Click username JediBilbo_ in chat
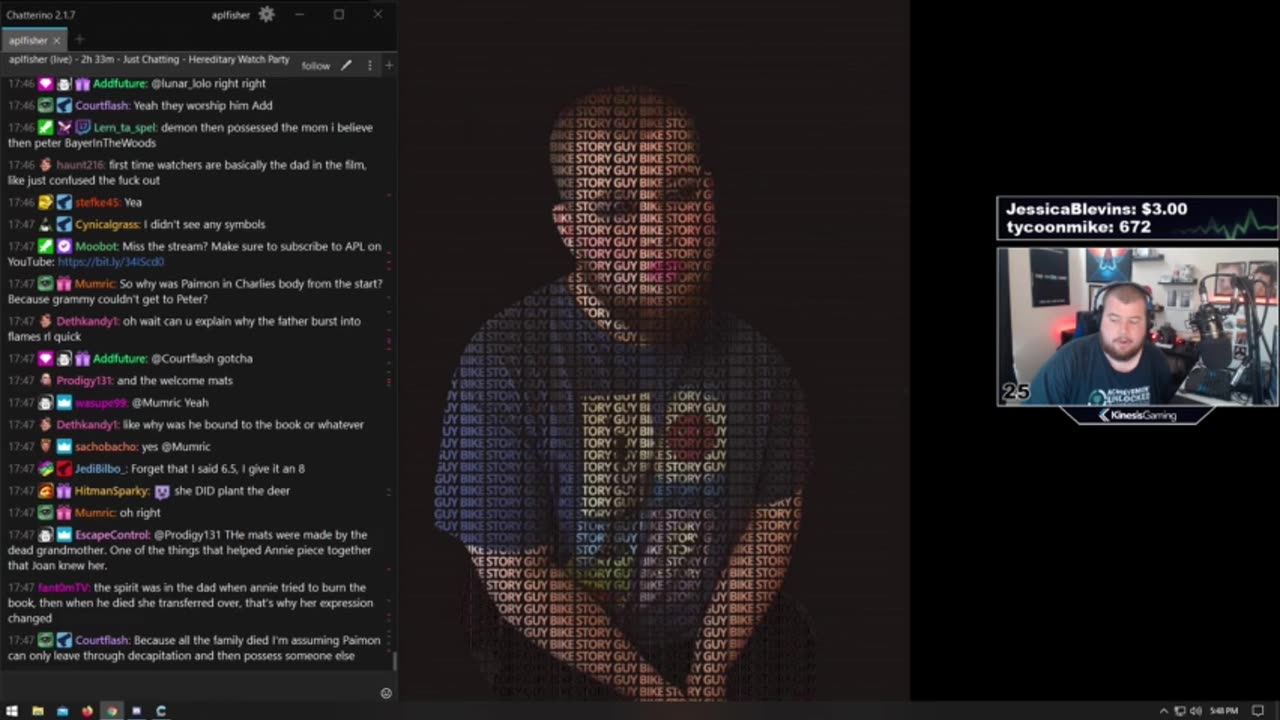This screenshot has height=720, width=1280. coord(99,469)
